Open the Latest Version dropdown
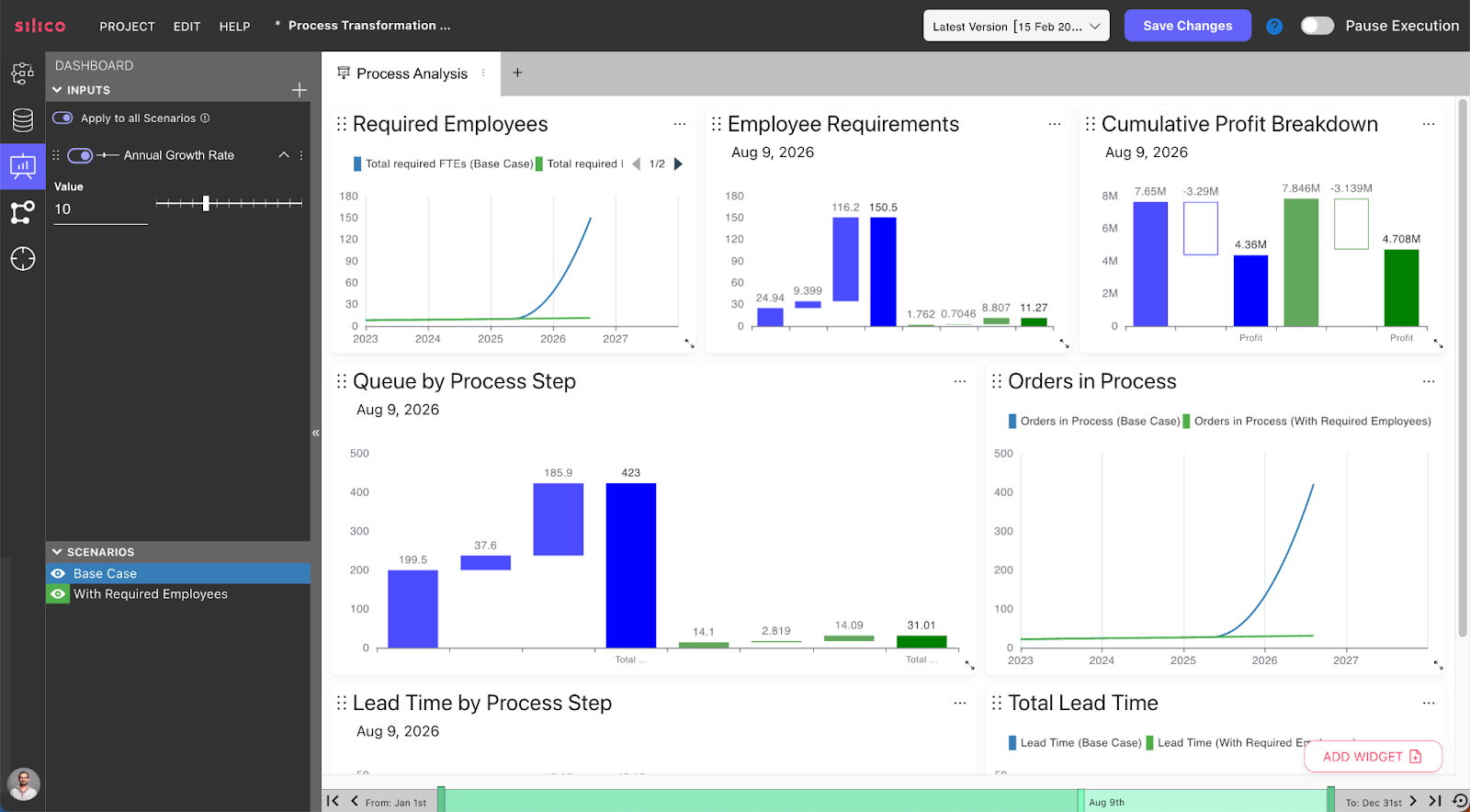Viewport: 1470px width, 812px height. [1016, 26]
